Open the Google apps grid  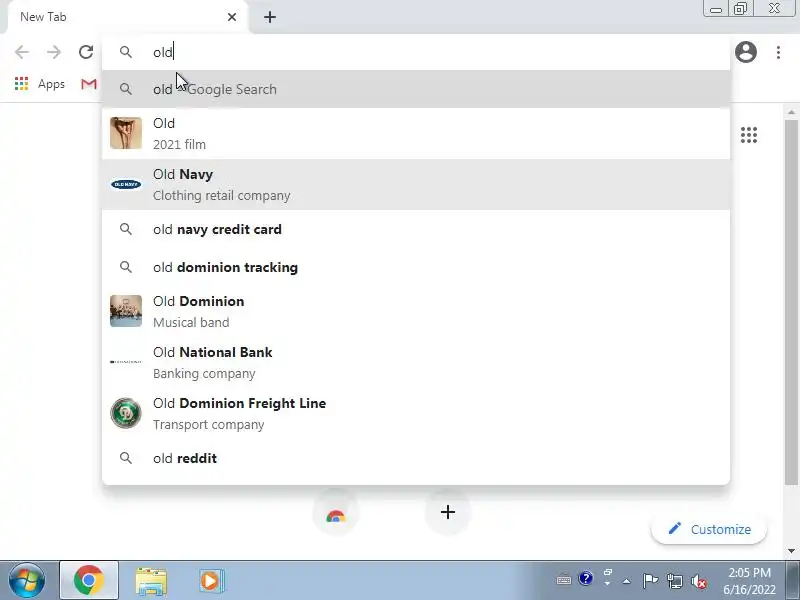tap(748, 135)
